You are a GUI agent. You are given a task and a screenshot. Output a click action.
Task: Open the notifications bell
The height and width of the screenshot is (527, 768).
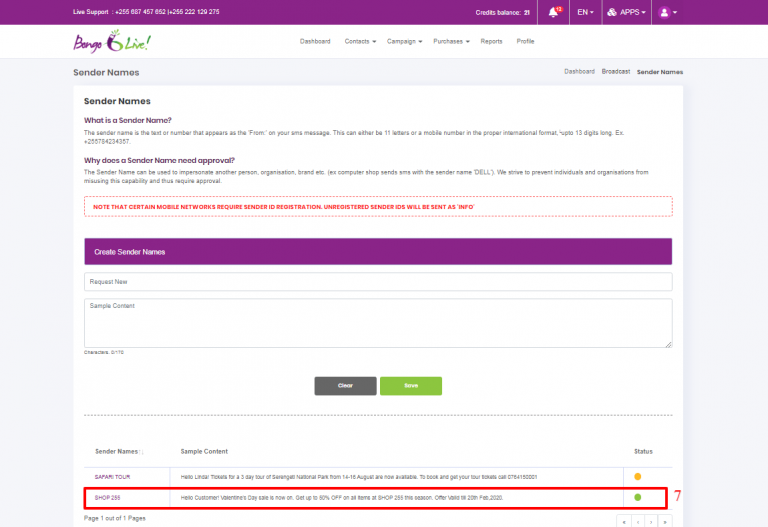click(553, 12)
